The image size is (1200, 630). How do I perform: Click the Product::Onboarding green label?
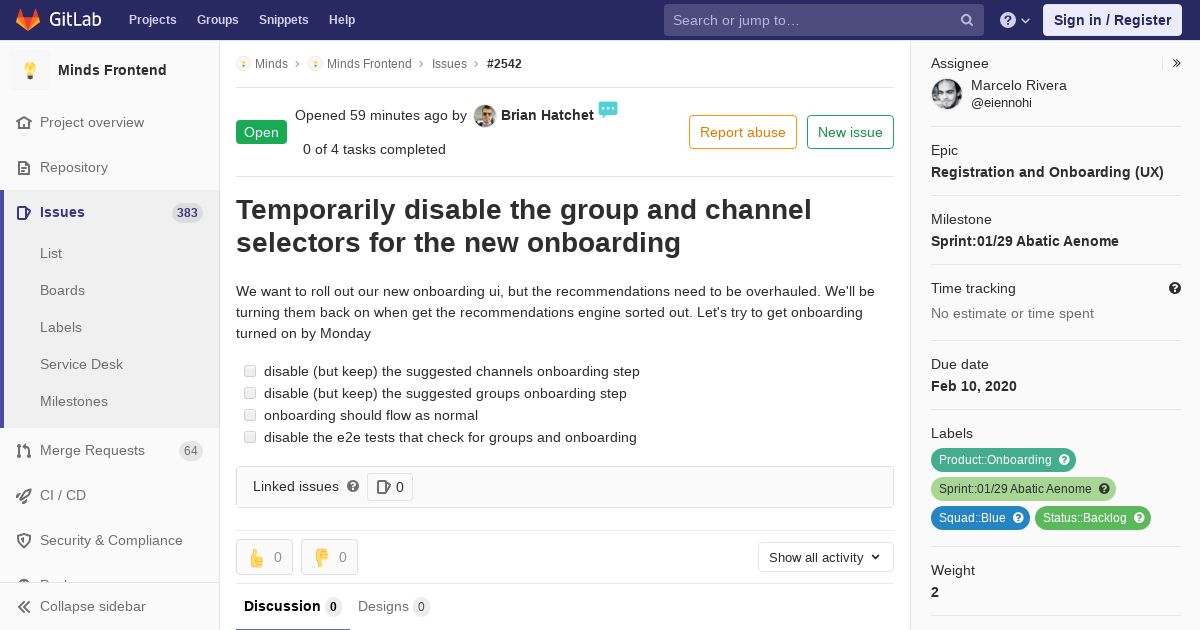point(995,460)
